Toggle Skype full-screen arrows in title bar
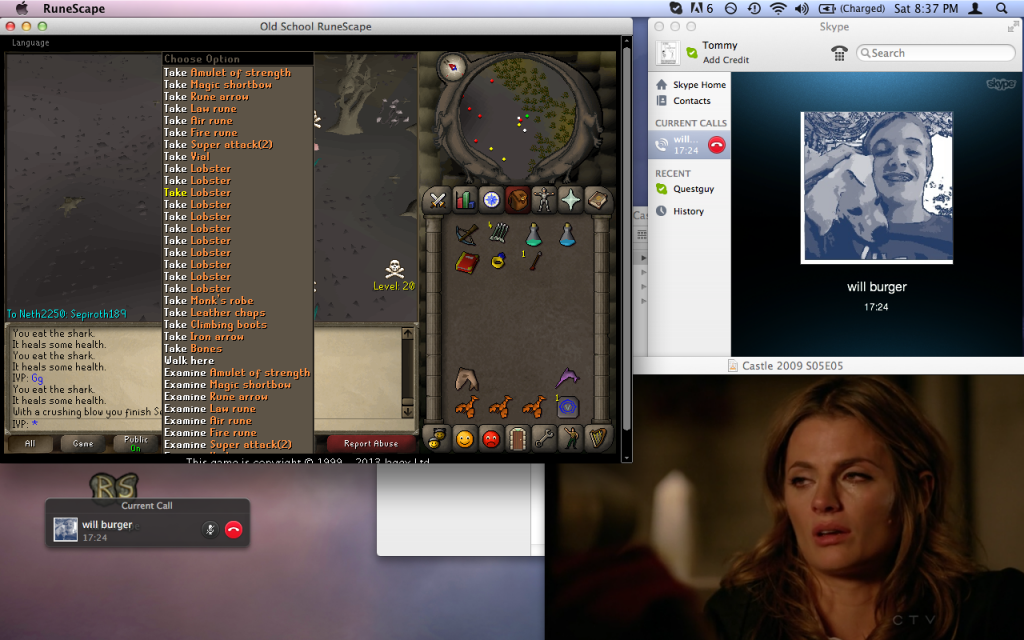This screenshot has width=1024, height=640. [1013, 26]
